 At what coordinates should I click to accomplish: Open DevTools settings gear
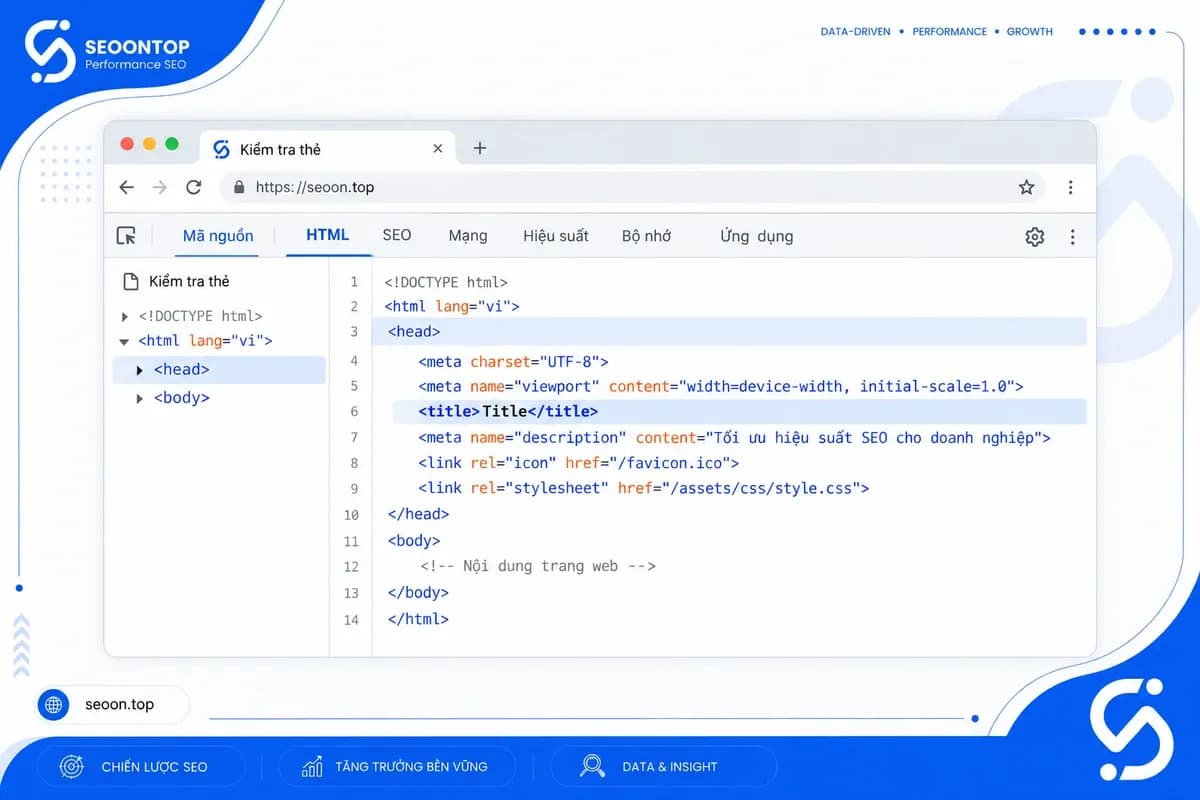point(1035,237)
